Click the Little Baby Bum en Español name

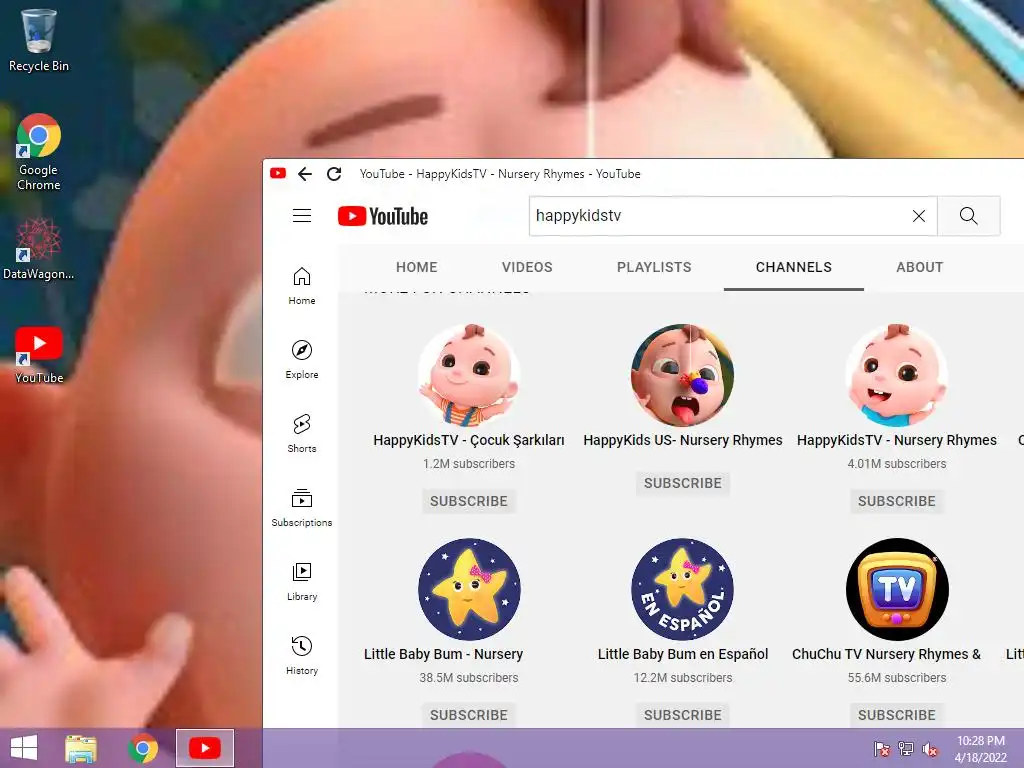[682, 654]
